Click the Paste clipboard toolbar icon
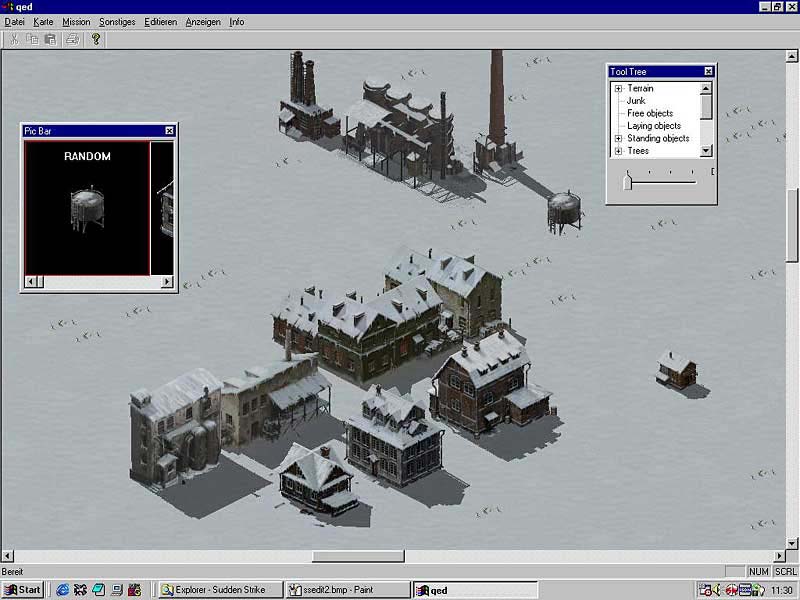The image size is (800, 600). tap(49, 39)
